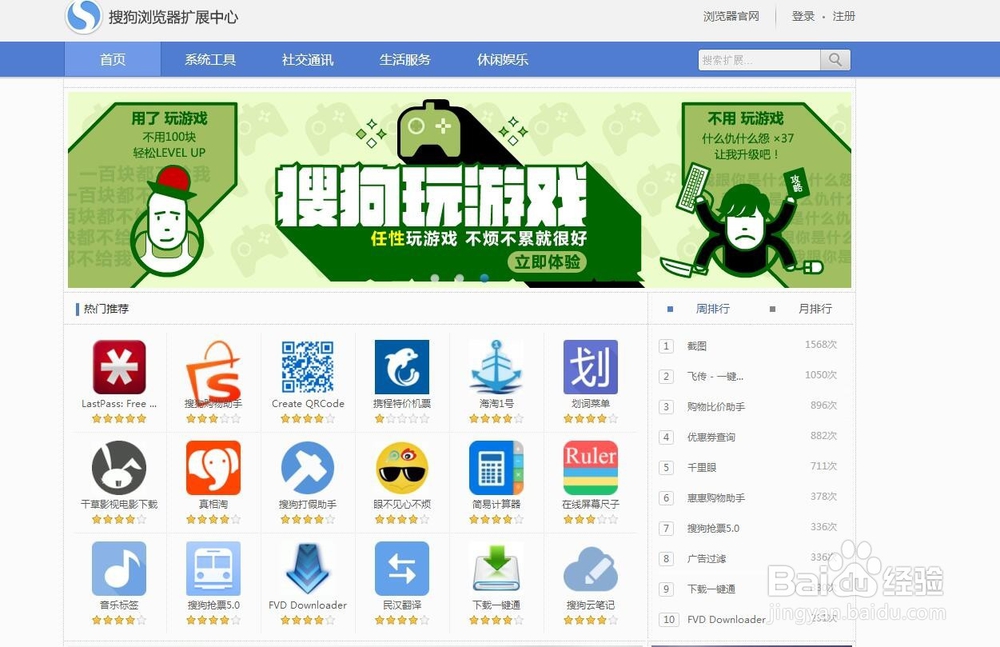This screenshot has width=1000, height=647.
Task: Click the star rating under 音乐标签
Action: coord(119,620)
